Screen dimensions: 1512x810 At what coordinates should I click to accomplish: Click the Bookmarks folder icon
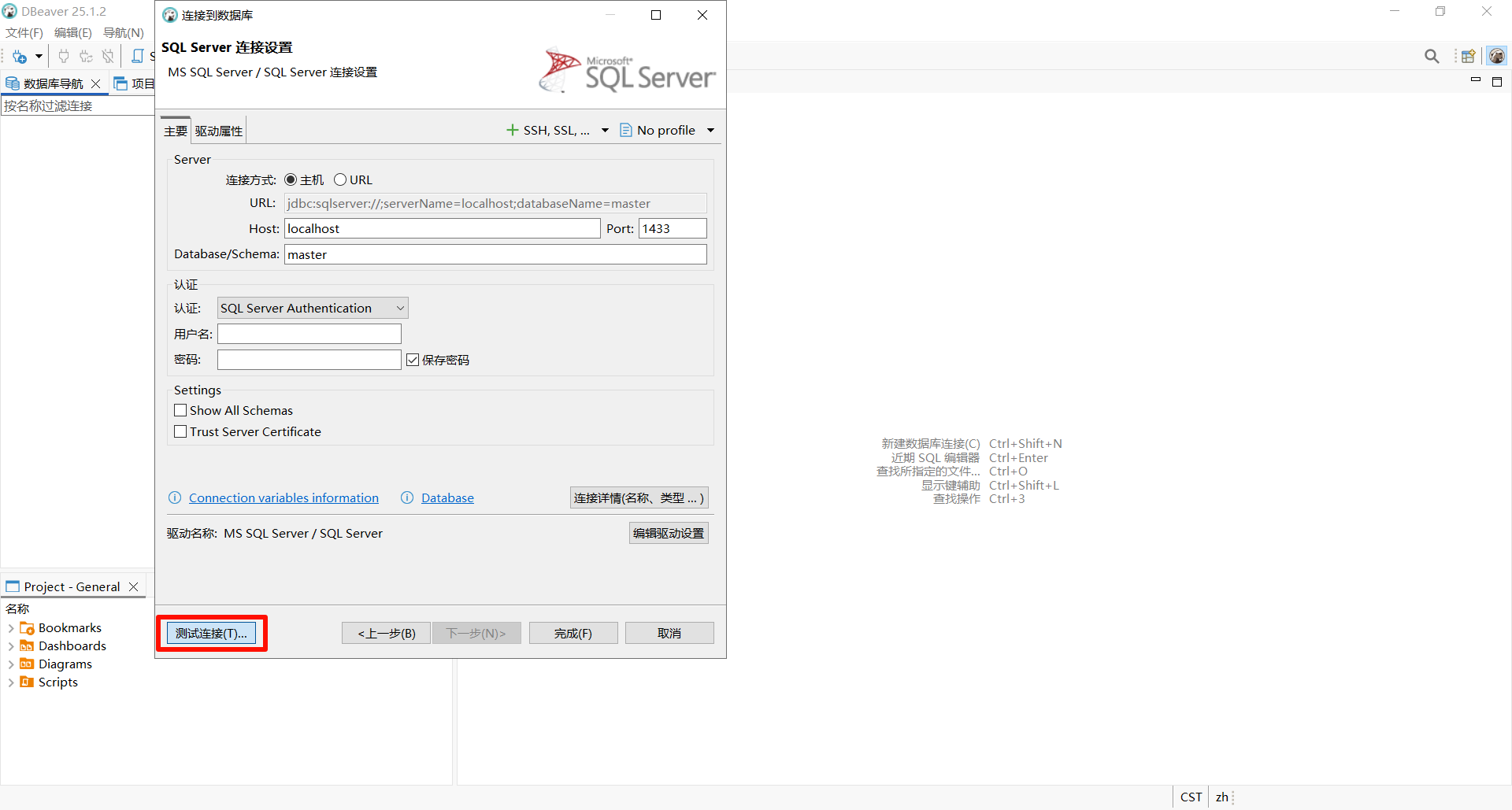pyautogui.click(x=27, y=628)
